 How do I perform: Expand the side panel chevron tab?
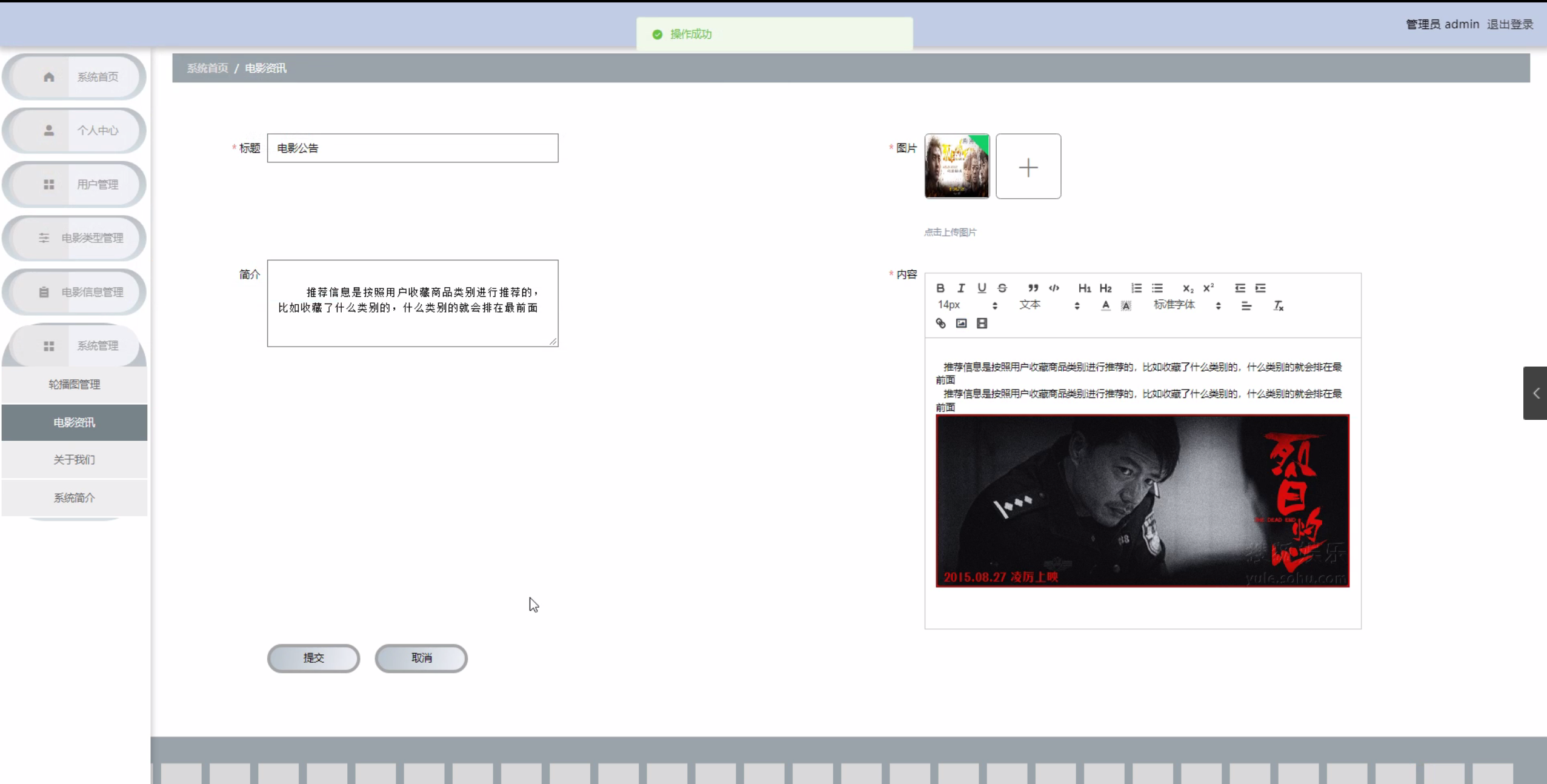(1535, 393)
